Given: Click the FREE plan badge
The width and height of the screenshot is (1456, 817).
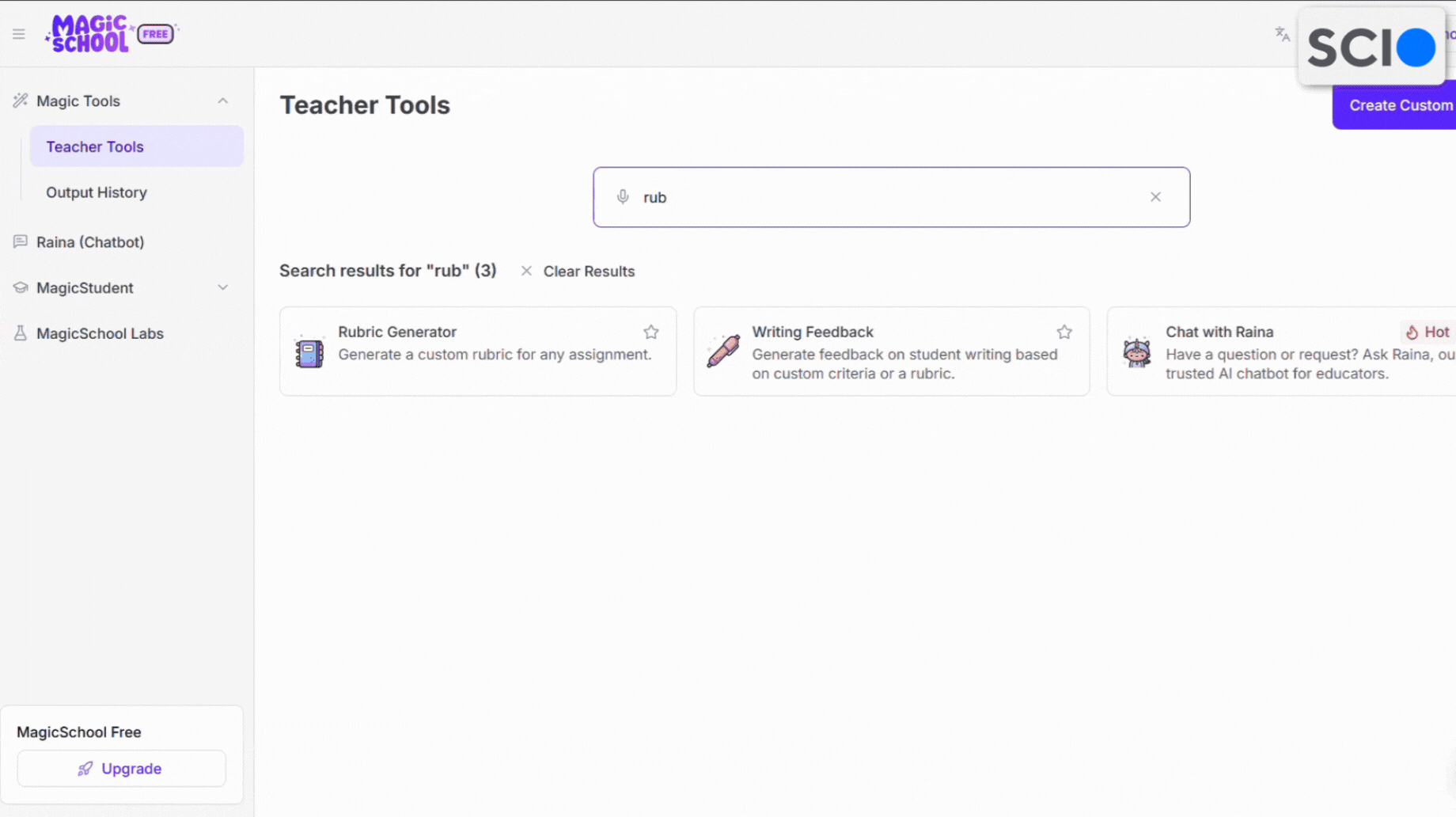Looking at the screenshot, I should [156, 34].
